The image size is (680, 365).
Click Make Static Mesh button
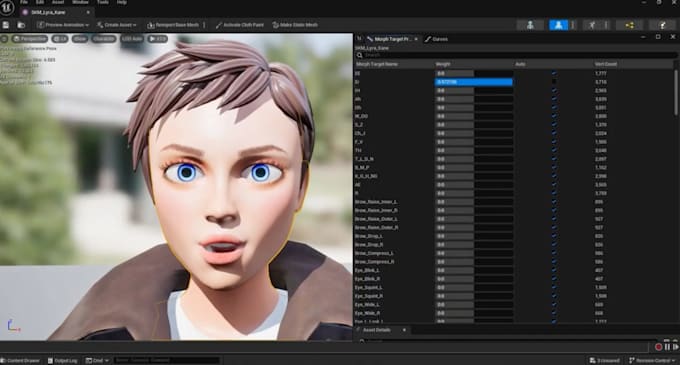(x=295, y=25)
